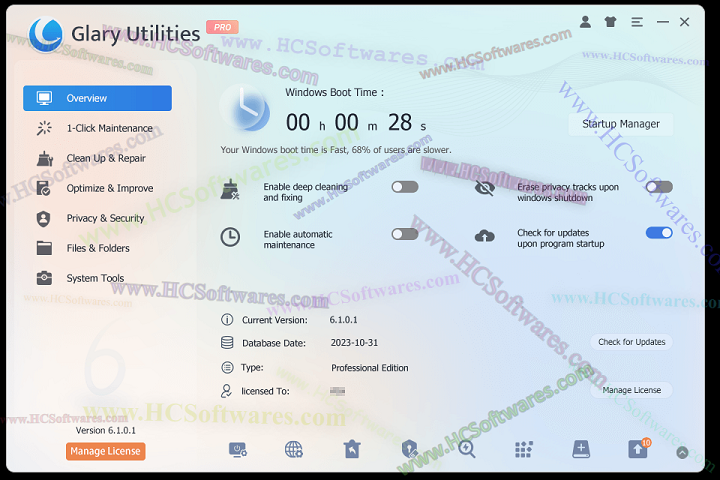
Task: Open the user account icon
Action: click(585, 22)
